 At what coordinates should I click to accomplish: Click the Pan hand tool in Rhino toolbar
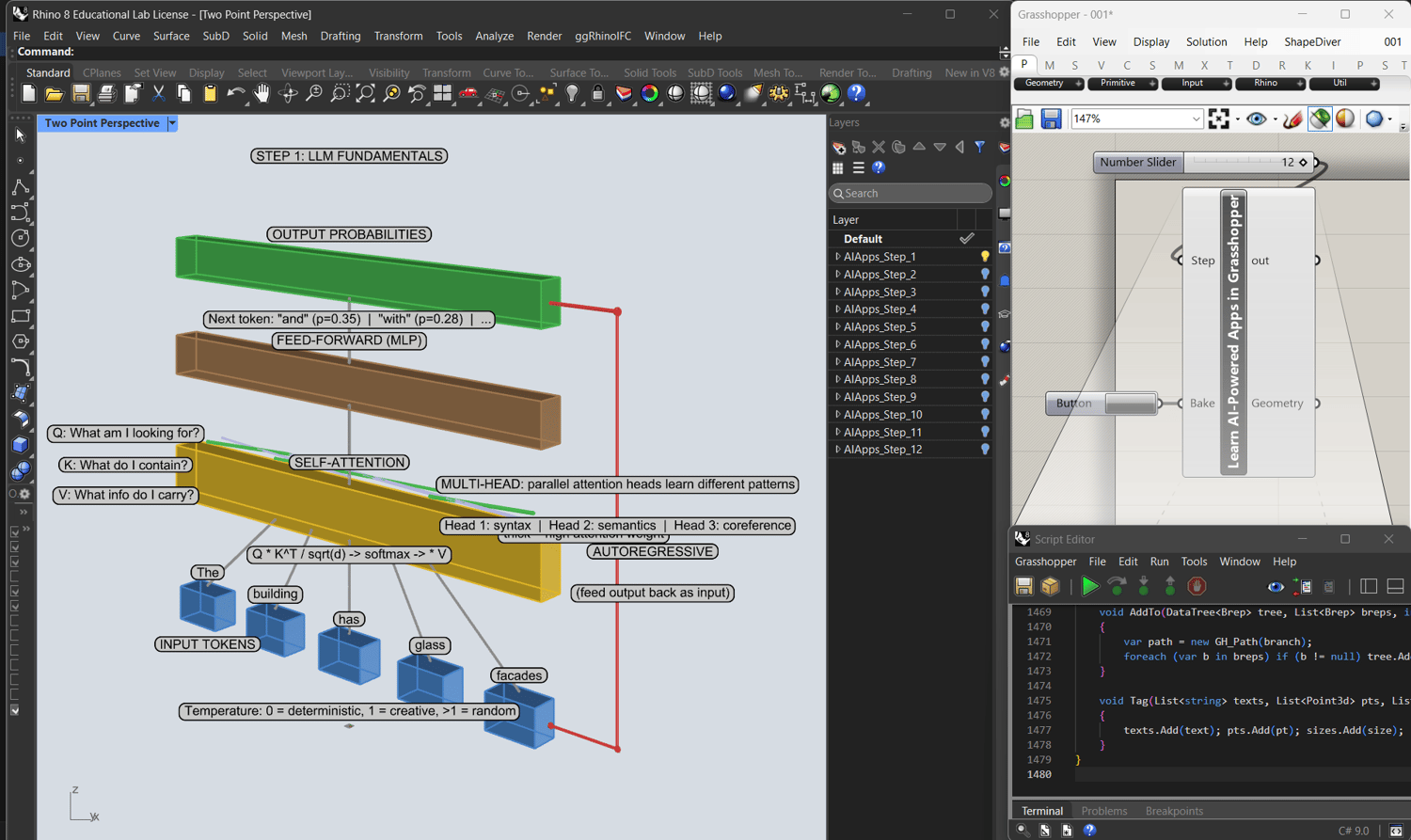click(262, 93)
